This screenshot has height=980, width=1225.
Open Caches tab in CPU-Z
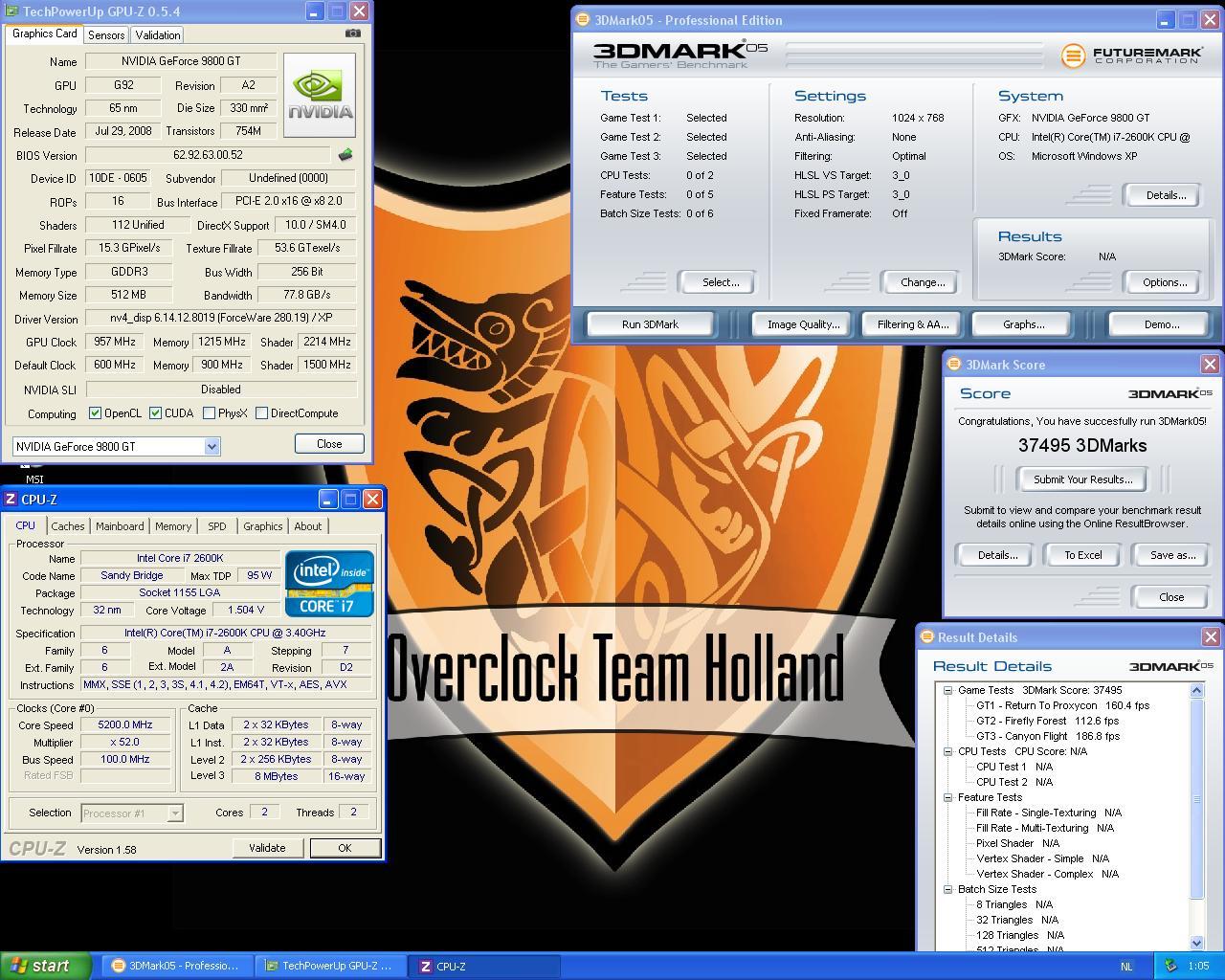point(68,526)
